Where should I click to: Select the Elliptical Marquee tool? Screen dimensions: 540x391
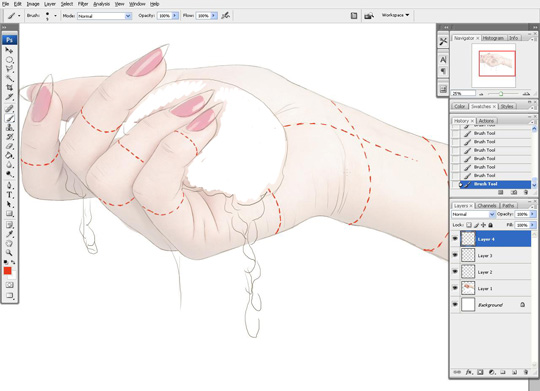[x=9, y=60]
